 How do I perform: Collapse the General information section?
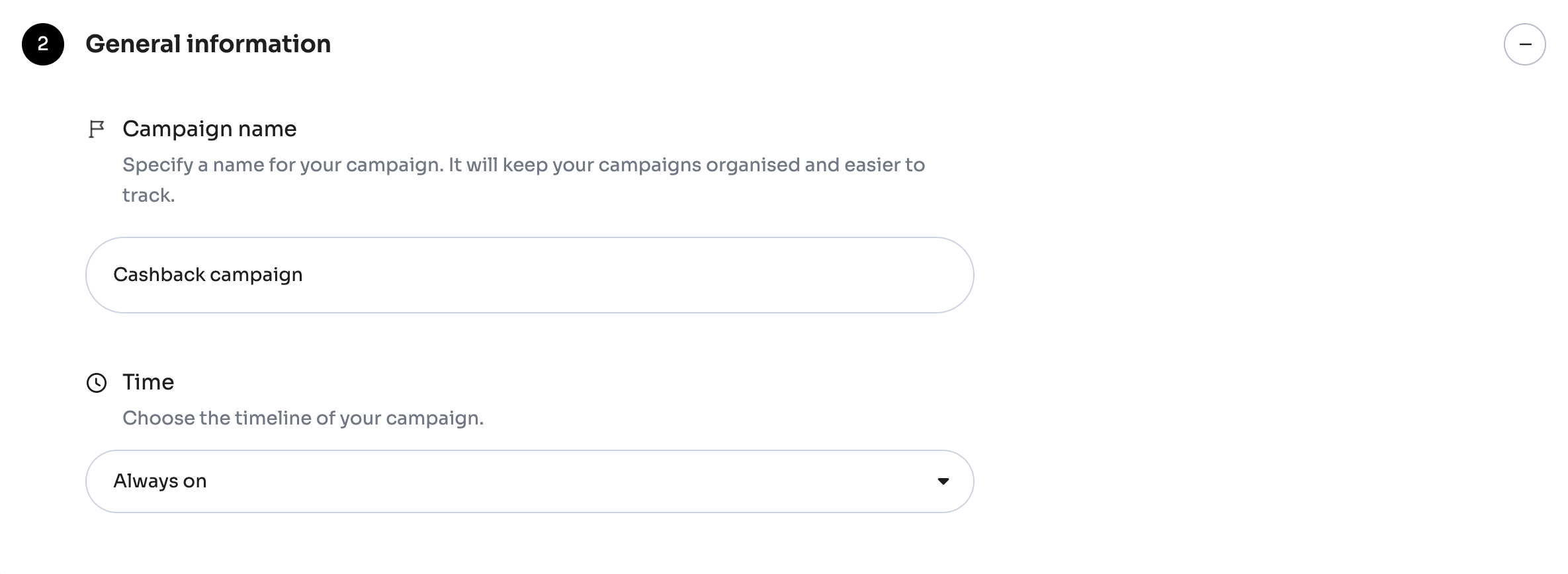point(1524,44)
